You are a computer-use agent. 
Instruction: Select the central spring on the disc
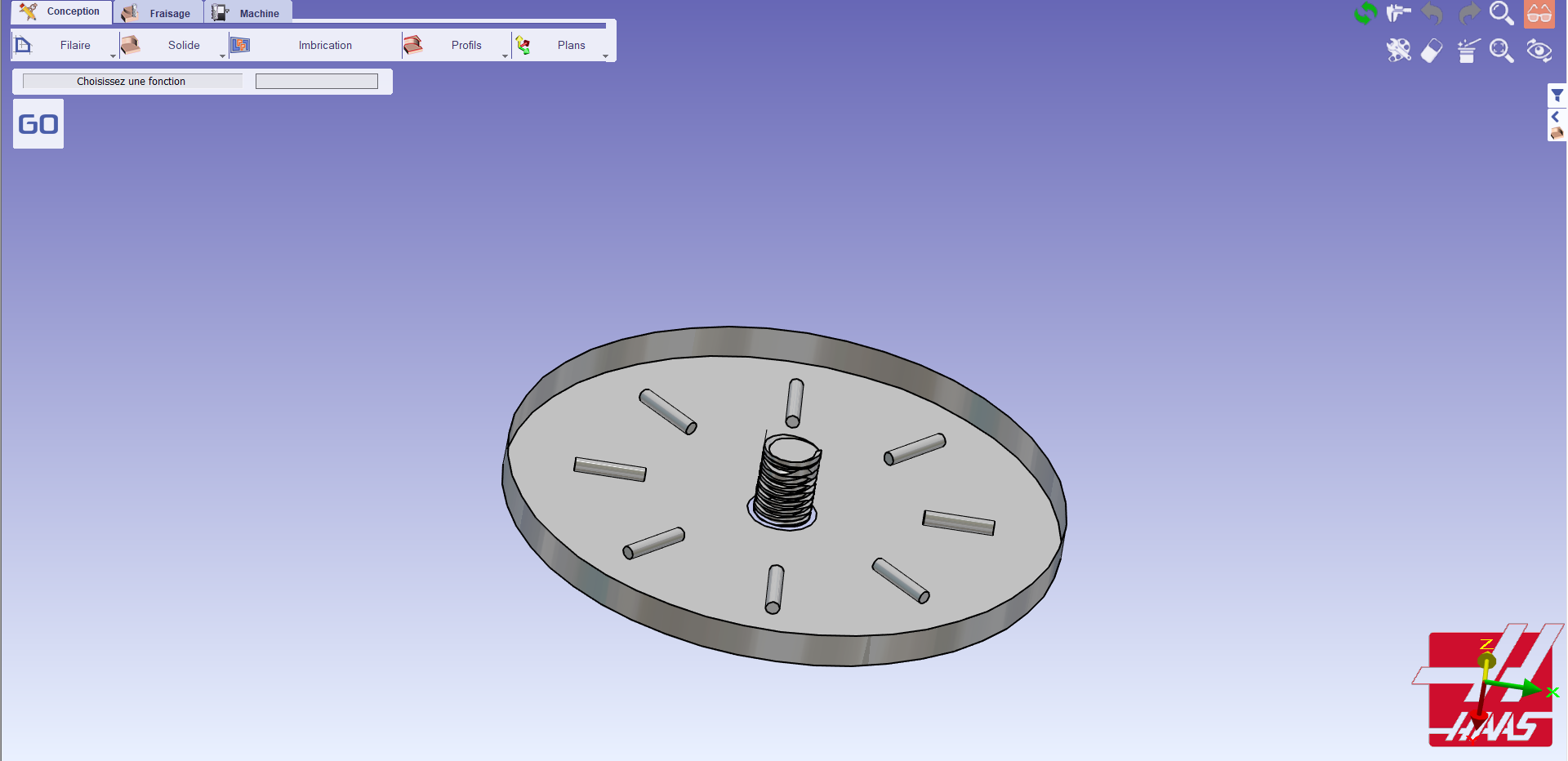786,482
